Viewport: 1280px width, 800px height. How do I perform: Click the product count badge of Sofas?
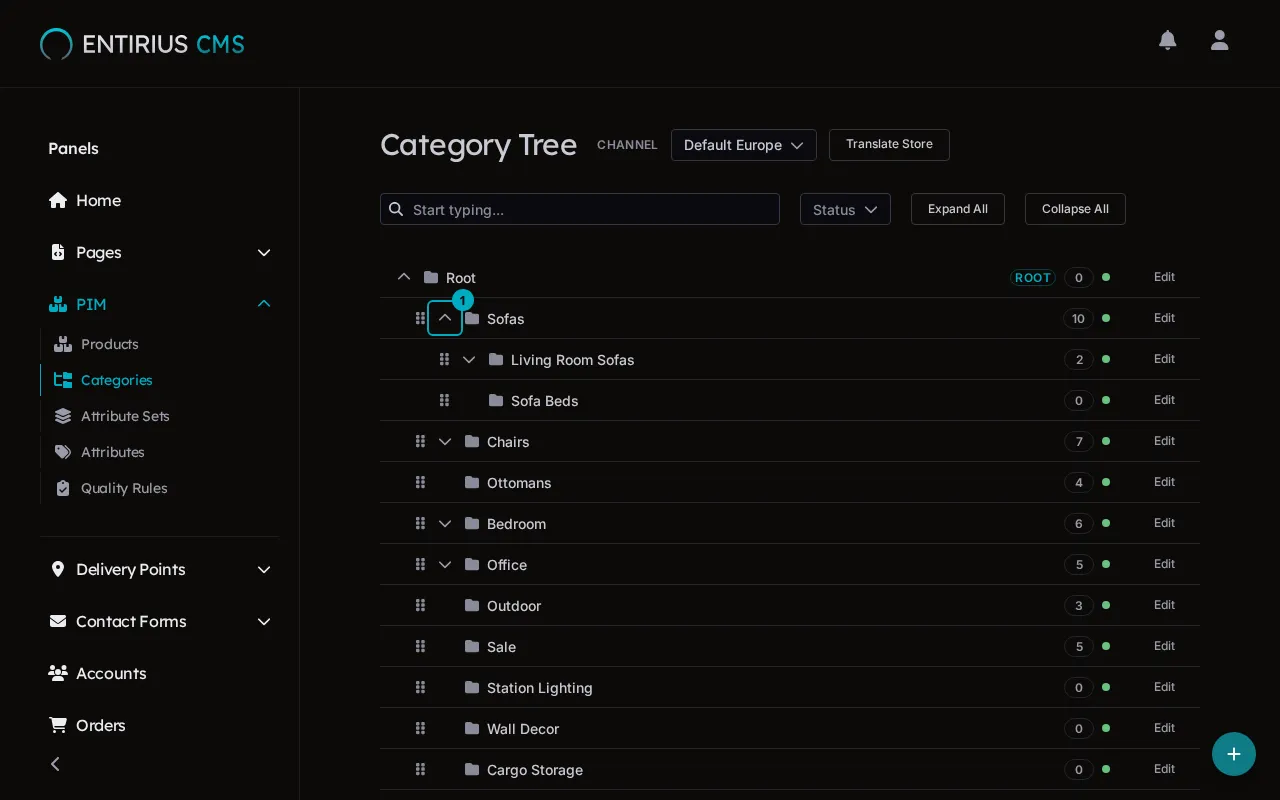(x=1078, y=318)
